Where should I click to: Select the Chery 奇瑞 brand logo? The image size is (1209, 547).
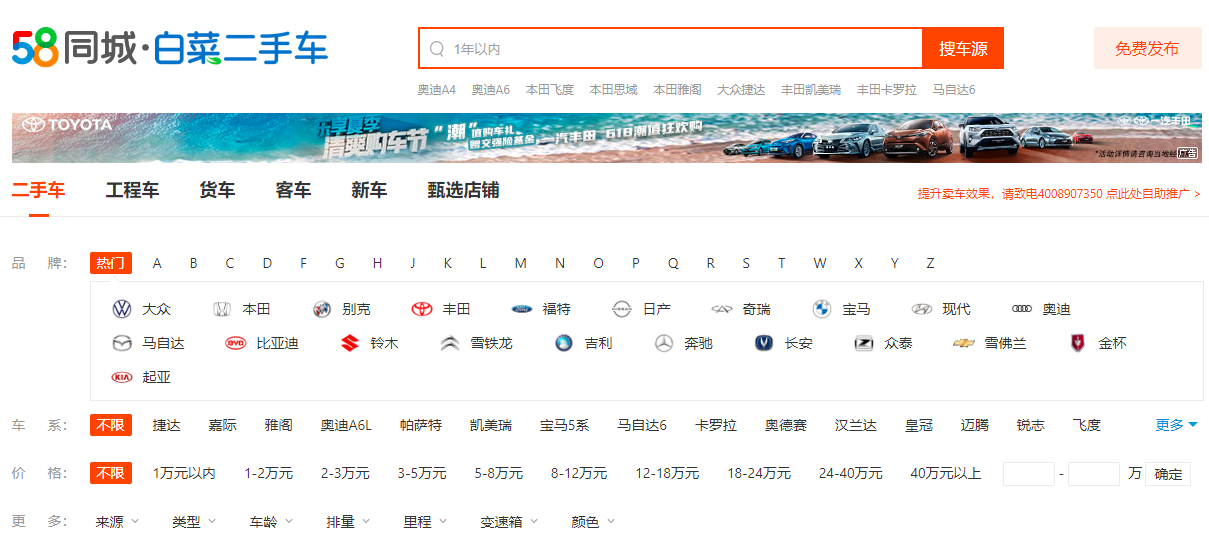[x=722, y=309]
